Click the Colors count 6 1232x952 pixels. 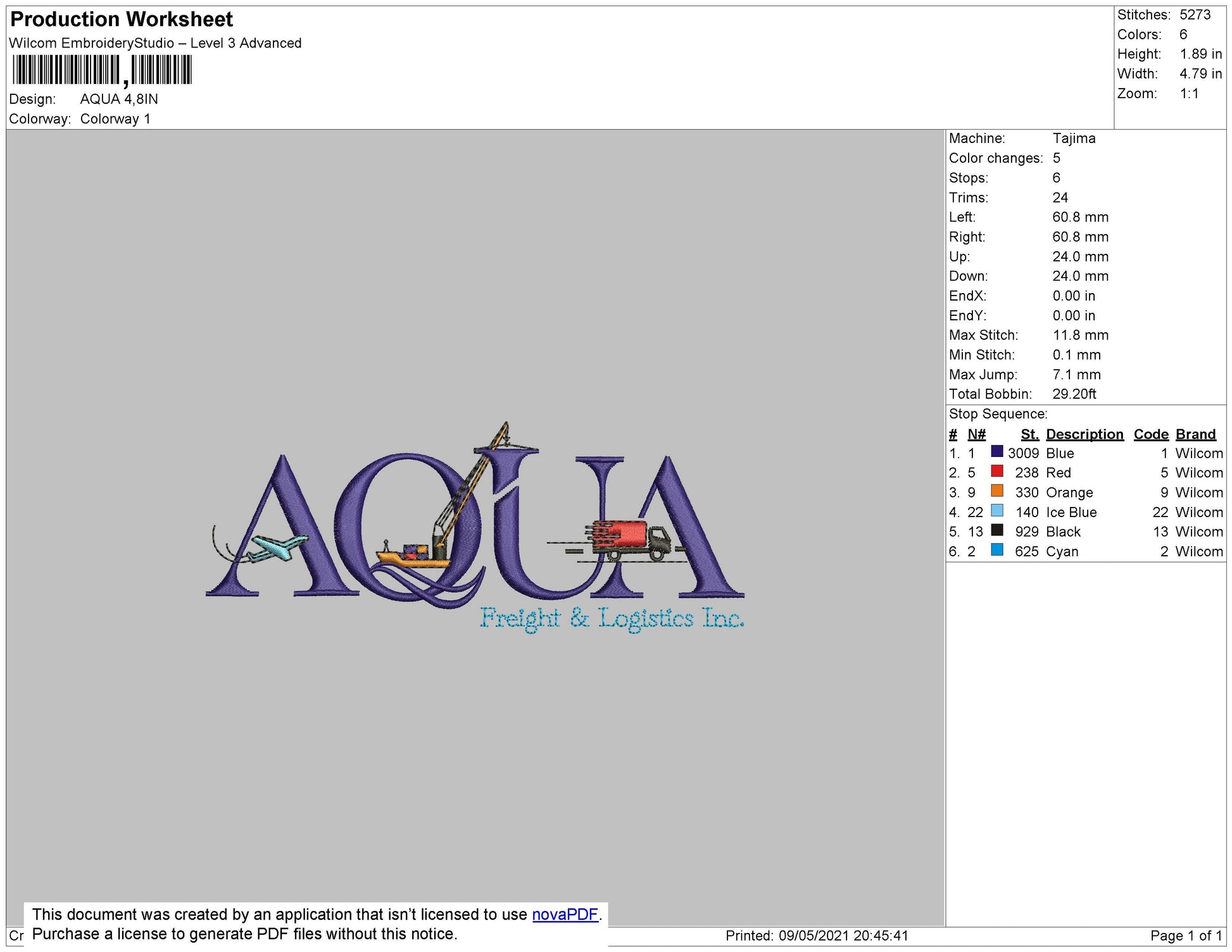point(1183,34)
